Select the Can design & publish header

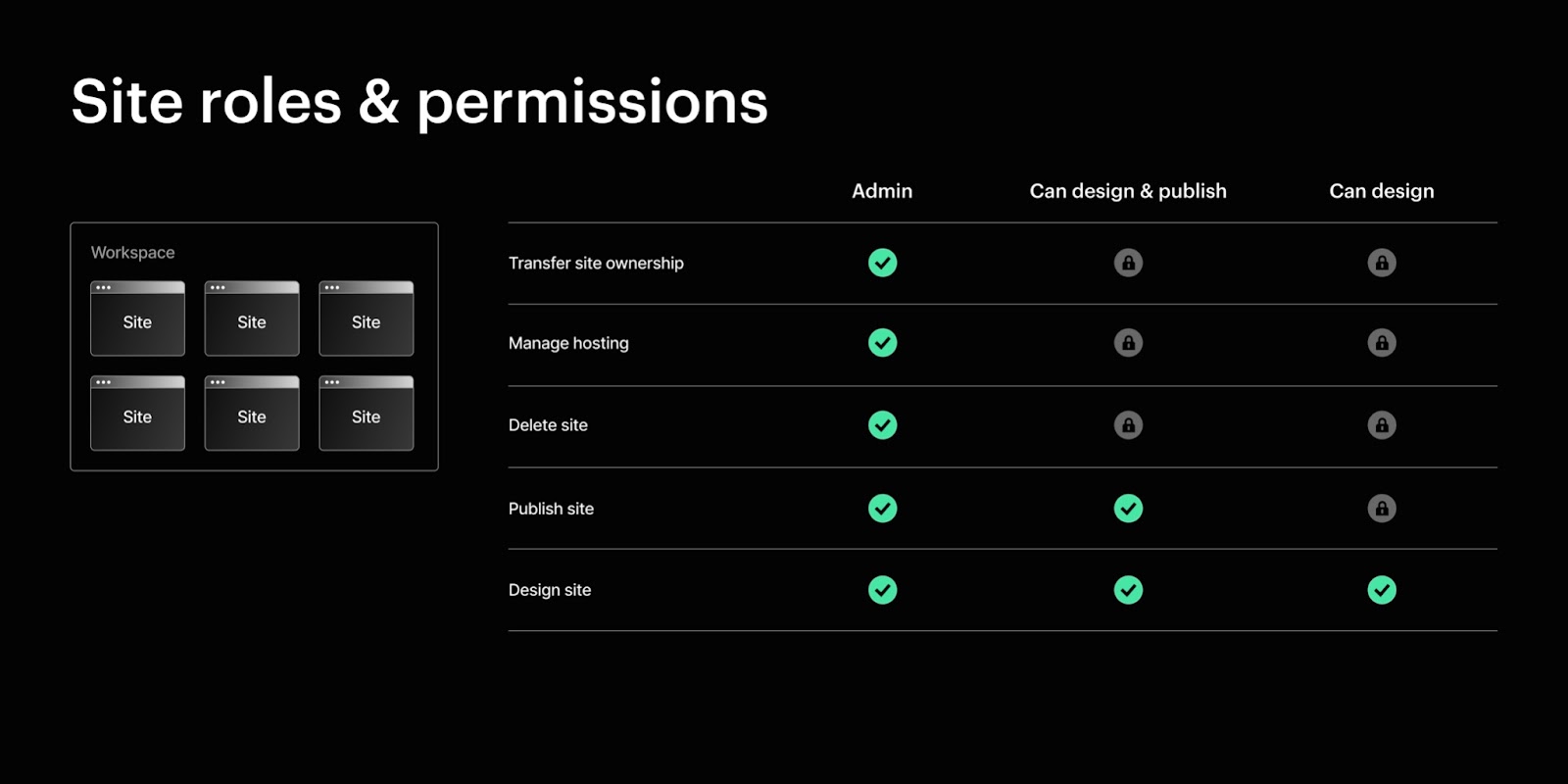click(x=1128, y=191)
